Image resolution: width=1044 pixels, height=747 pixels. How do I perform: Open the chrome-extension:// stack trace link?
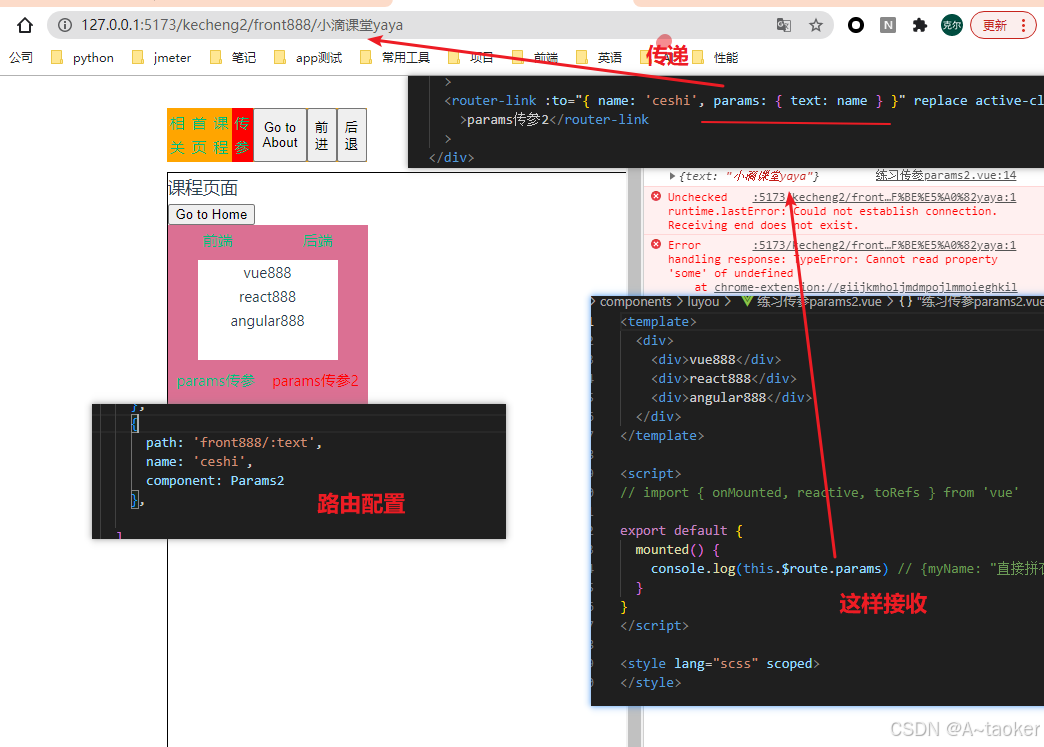(x=865, y=287)
